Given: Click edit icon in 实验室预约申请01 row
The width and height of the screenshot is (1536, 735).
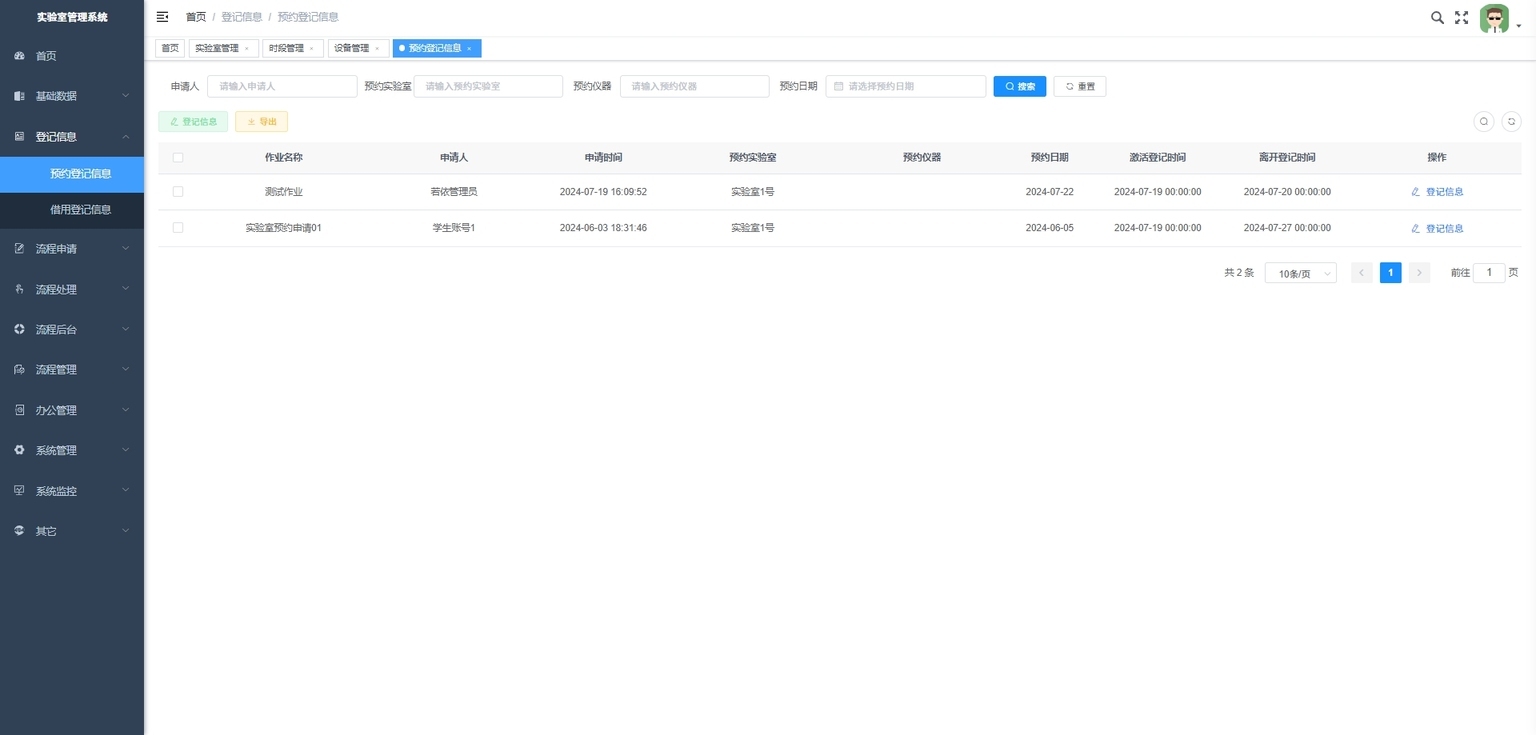Looking at the screenshot, I should 1416,228.
